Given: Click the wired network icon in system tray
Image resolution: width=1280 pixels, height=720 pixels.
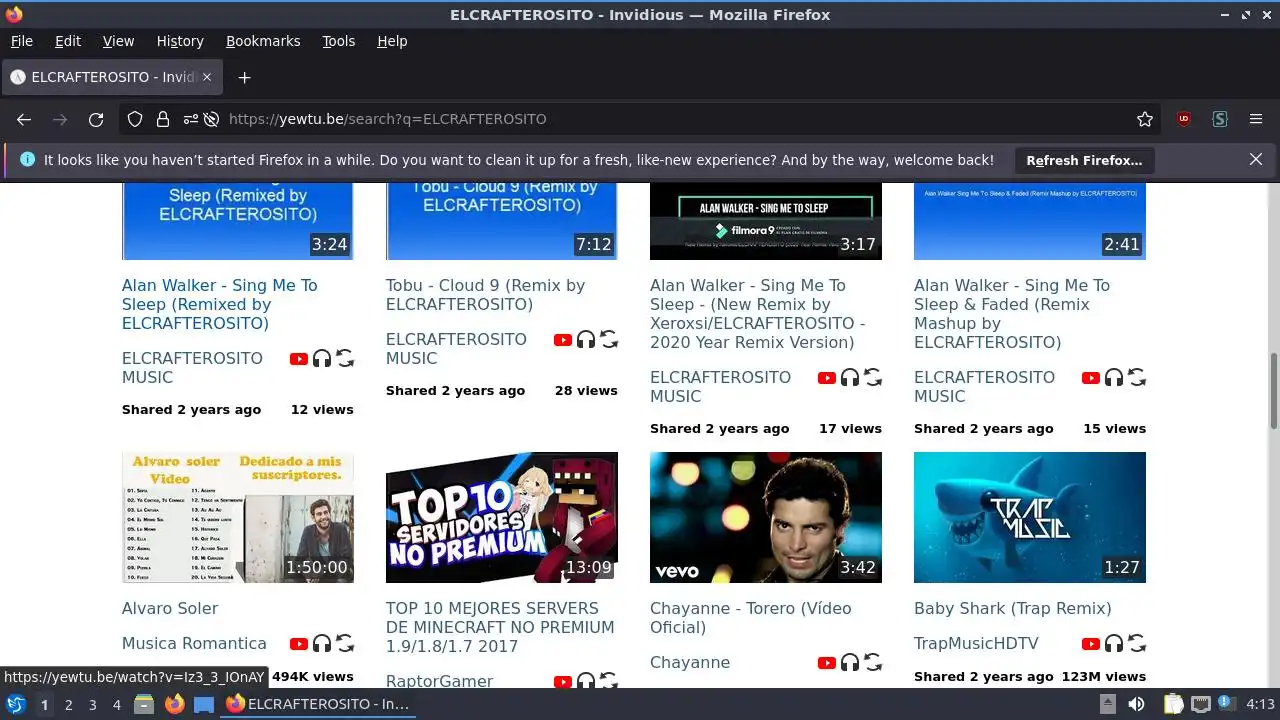Looking at the screenshot, I should (x=1200, y=704).
